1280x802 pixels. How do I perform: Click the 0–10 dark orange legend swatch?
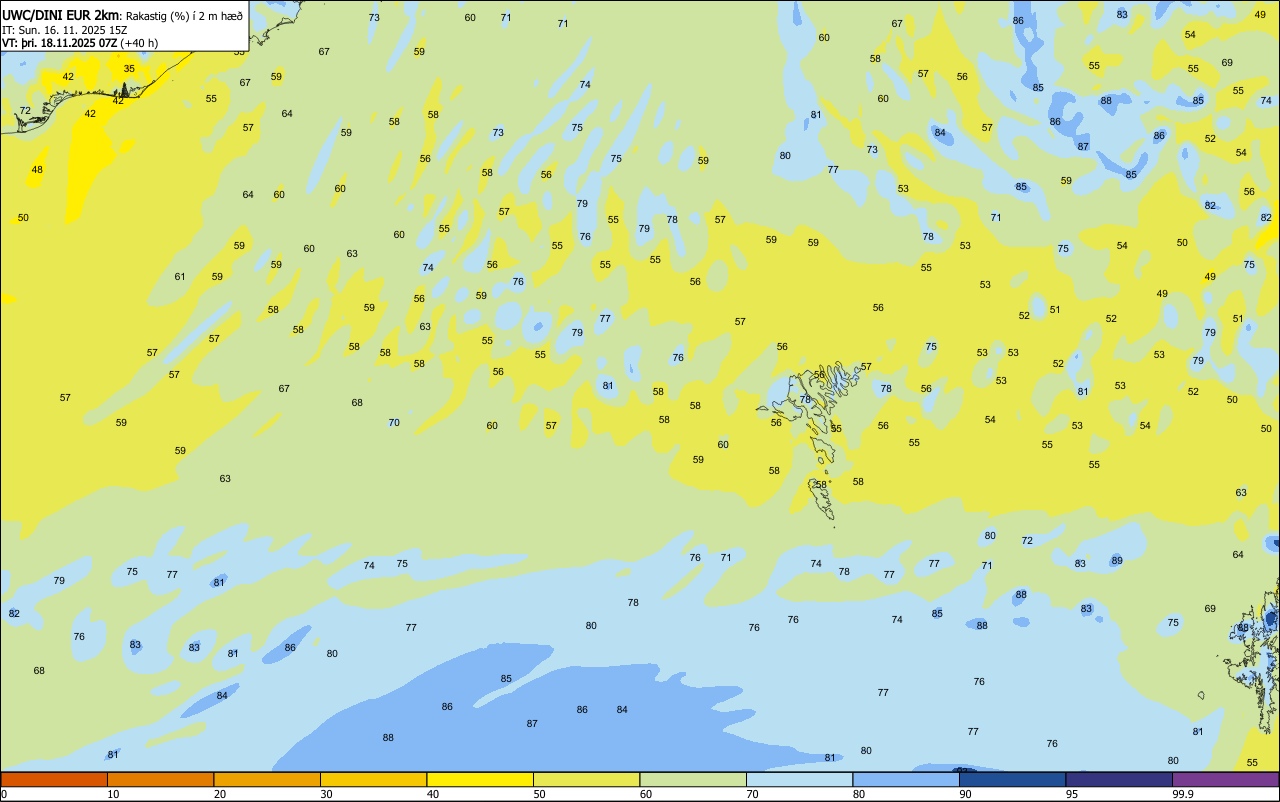(54, 779)
